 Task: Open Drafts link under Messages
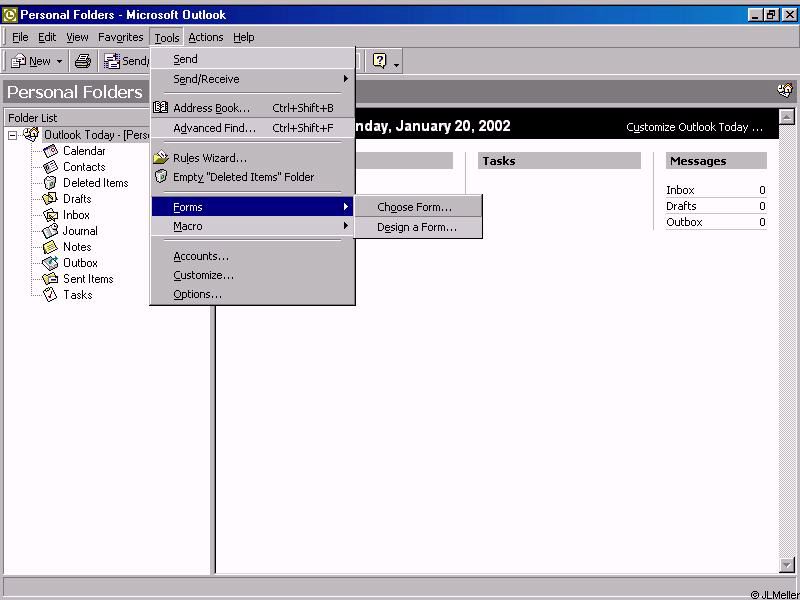coord(681,206)
